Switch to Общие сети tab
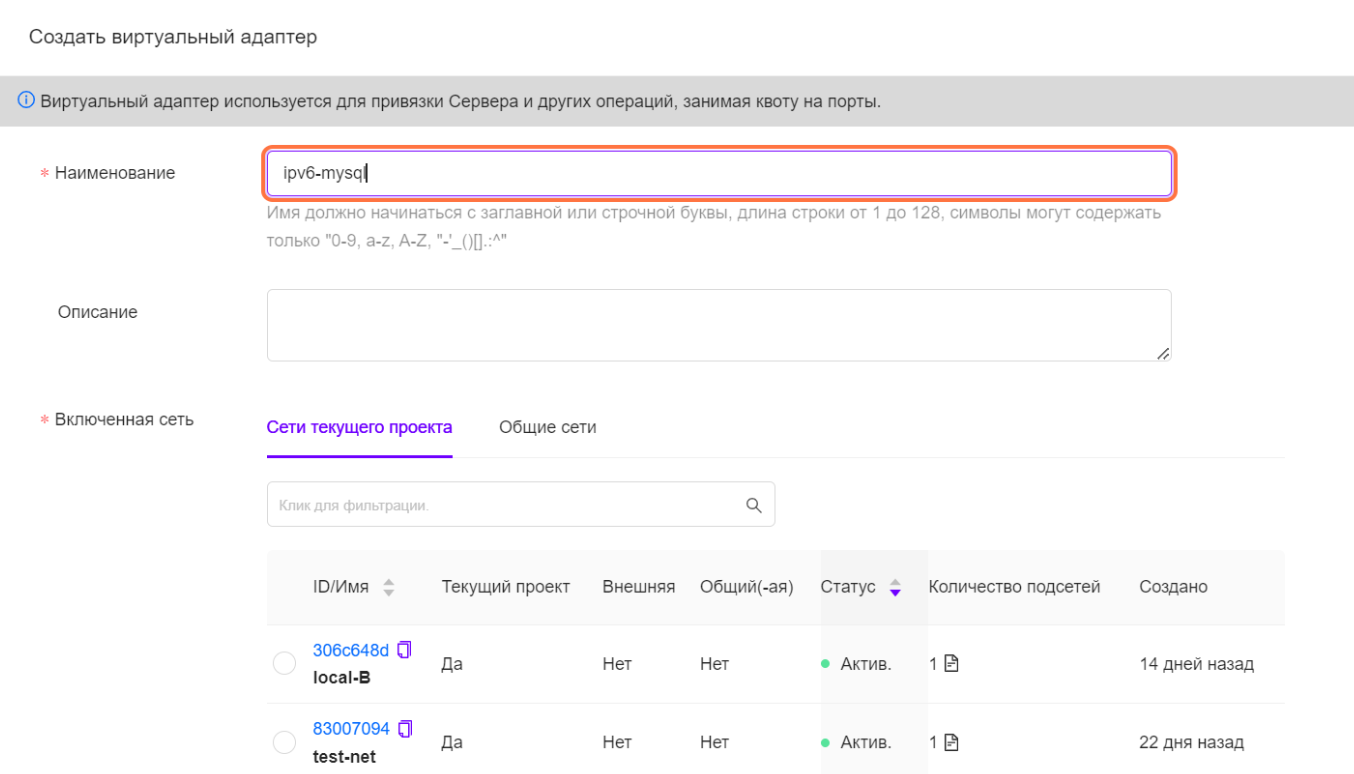Image resolution: width=1354 pixels, height=774 pixels. coord(547,427)
